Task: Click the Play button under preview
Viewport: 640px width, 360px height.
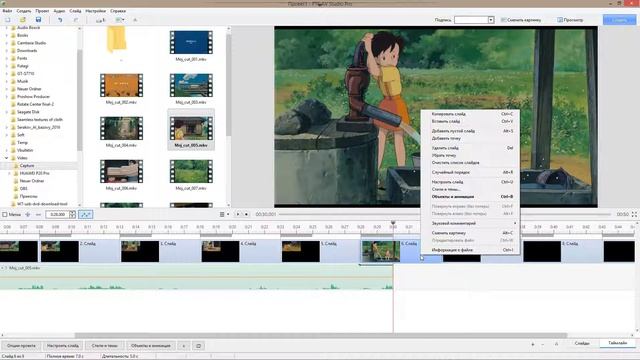Action: pos(238,214)
